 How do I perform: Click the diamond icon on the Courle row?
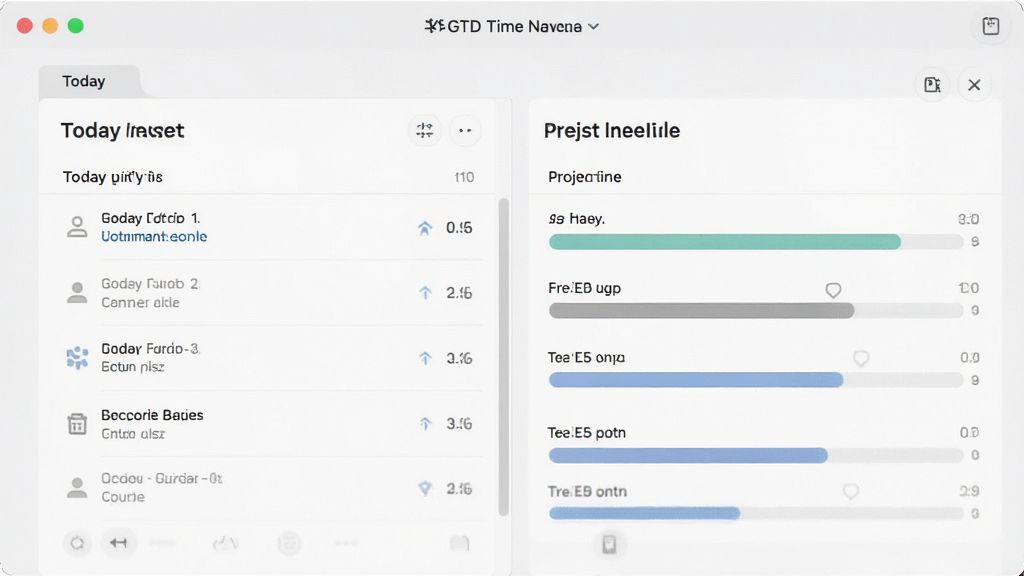click(x=425, y=488)
